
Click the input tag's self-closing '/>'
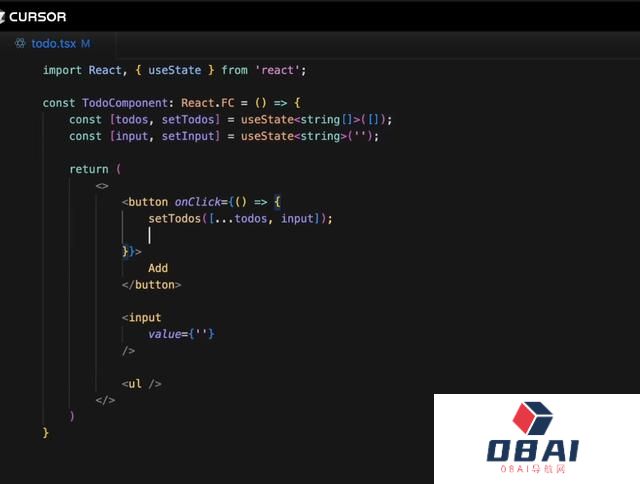tap(128, 351)
